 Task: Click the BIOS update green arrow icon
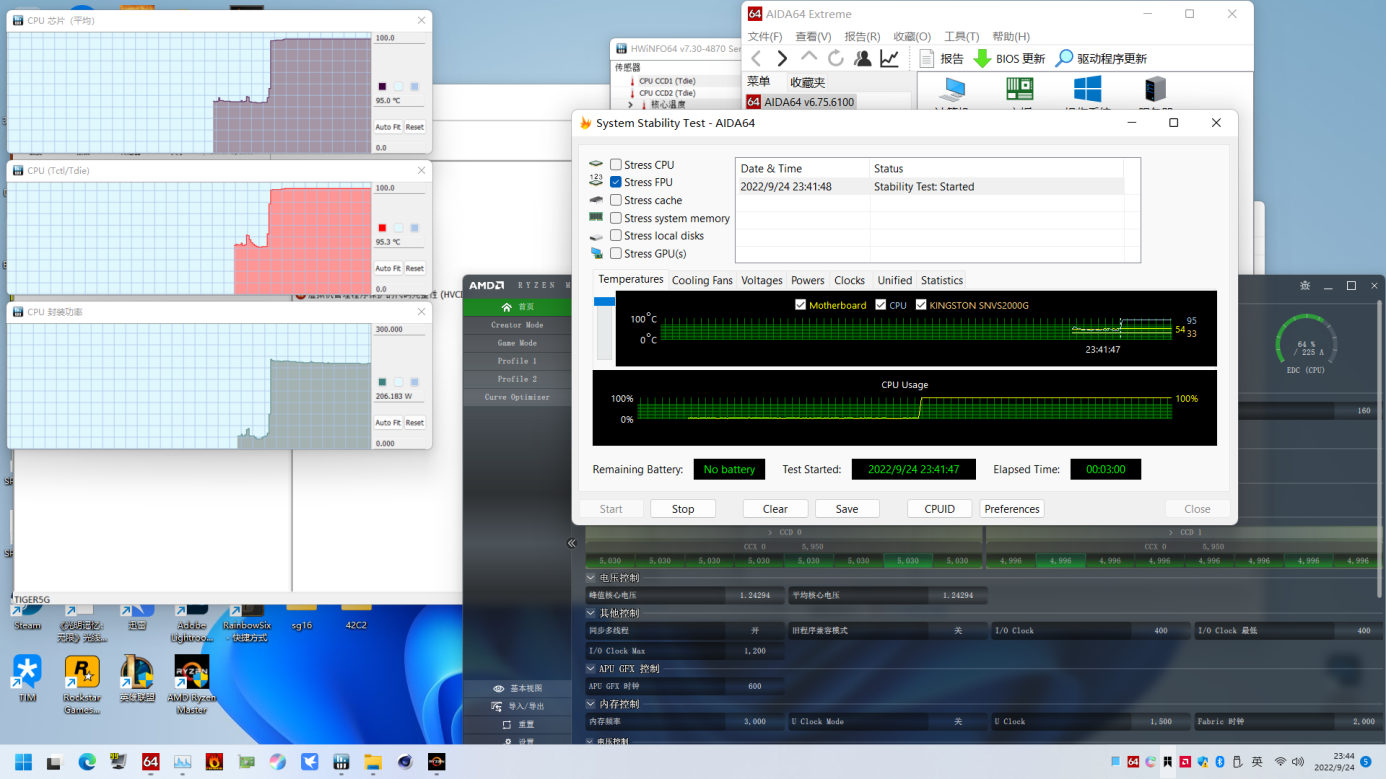coord(982,59)
